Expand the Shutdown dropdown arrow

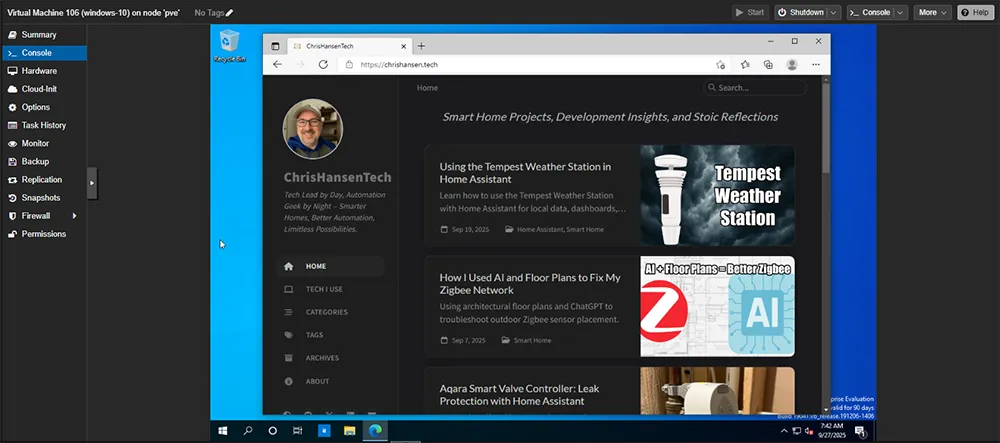[x=834, y=13]
